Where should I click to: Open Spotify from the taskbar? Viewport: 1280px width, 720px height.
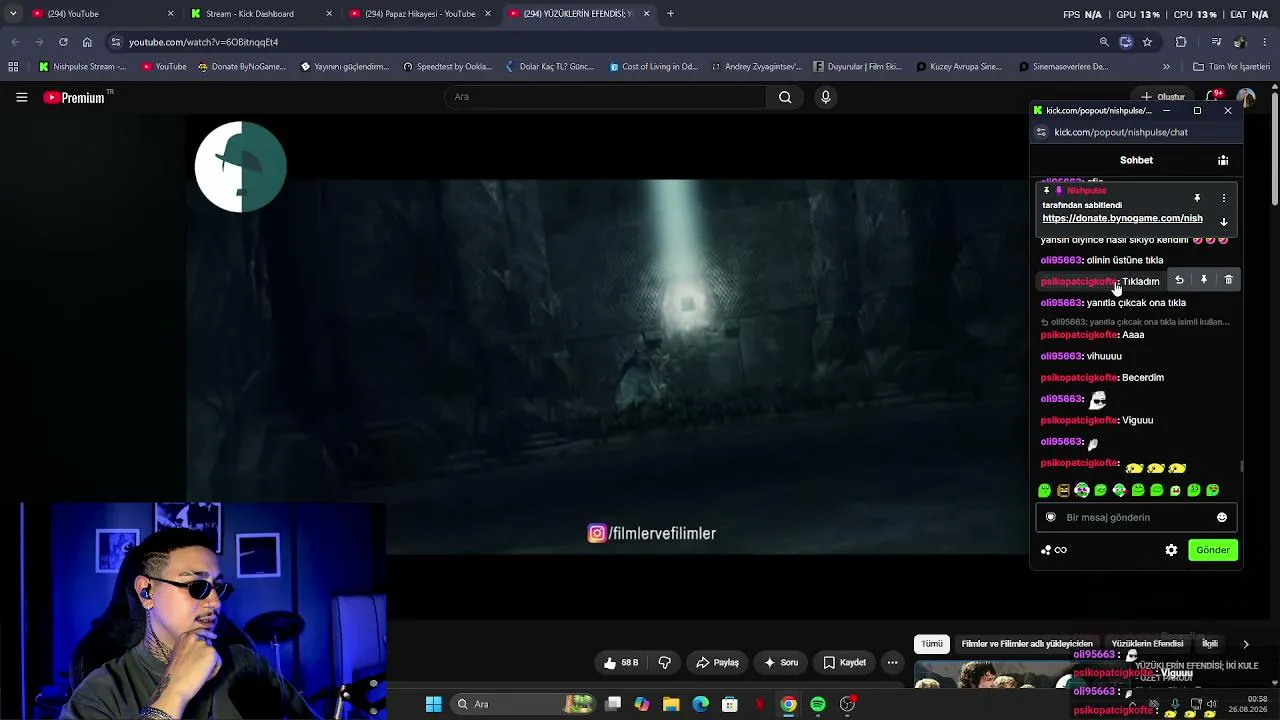tap(818, 704)
